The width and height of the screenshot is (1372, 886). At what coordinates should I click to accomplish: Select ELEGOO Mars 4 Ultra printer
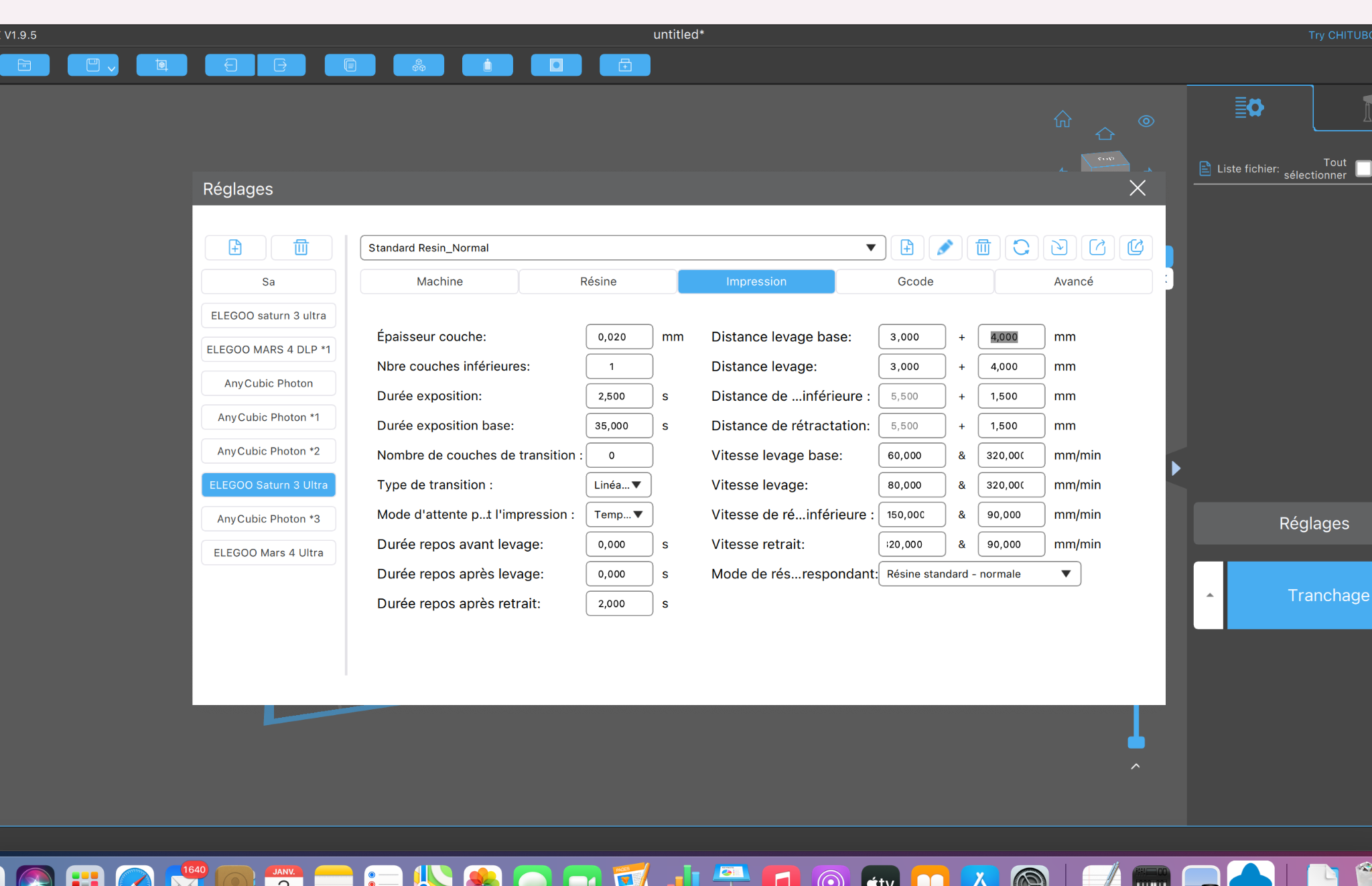269,552
